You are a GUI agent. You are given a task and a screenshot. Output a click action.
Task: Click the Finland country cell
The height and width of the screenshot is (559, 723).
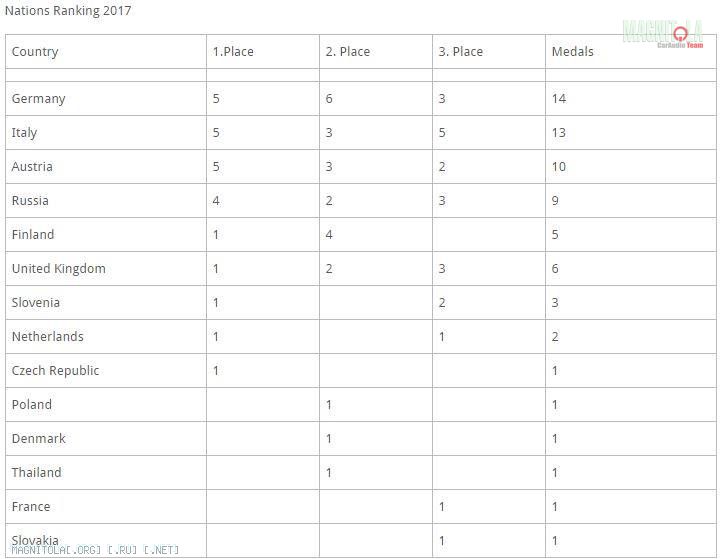coord(33,235)
